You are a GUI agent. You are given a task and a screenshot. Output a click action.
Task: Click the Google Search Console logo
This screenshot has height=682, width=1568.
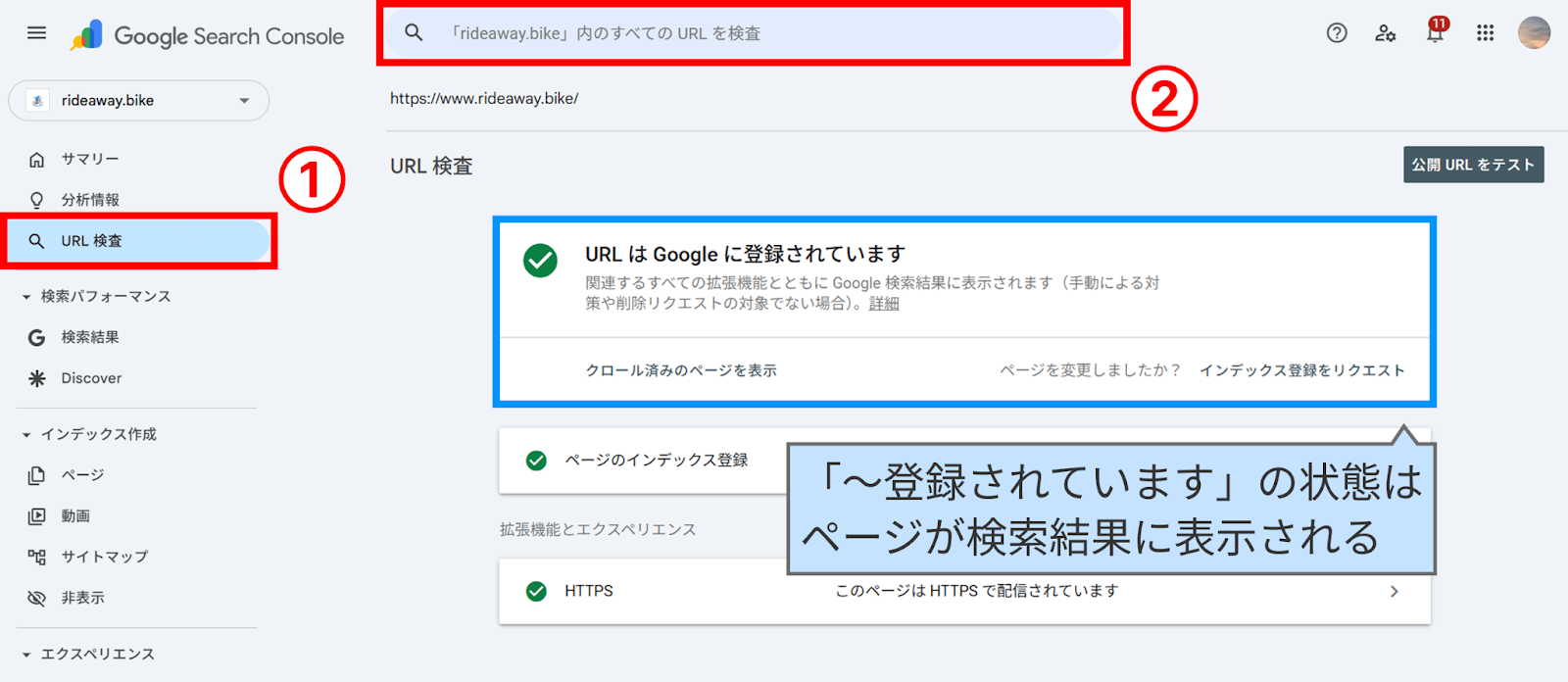pyautogui.click(x=207, y=35)
